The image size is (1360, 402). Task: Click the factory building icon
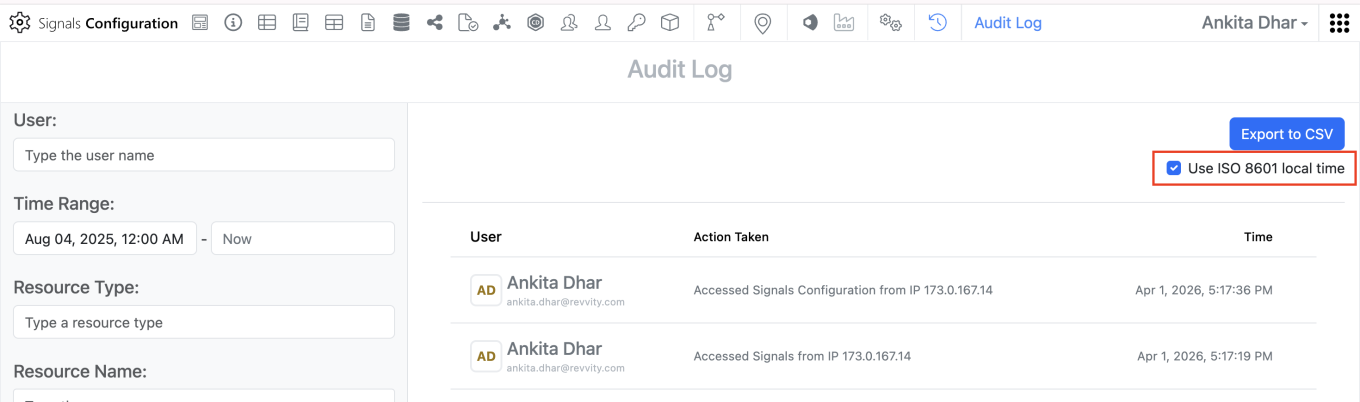[844, 23]
